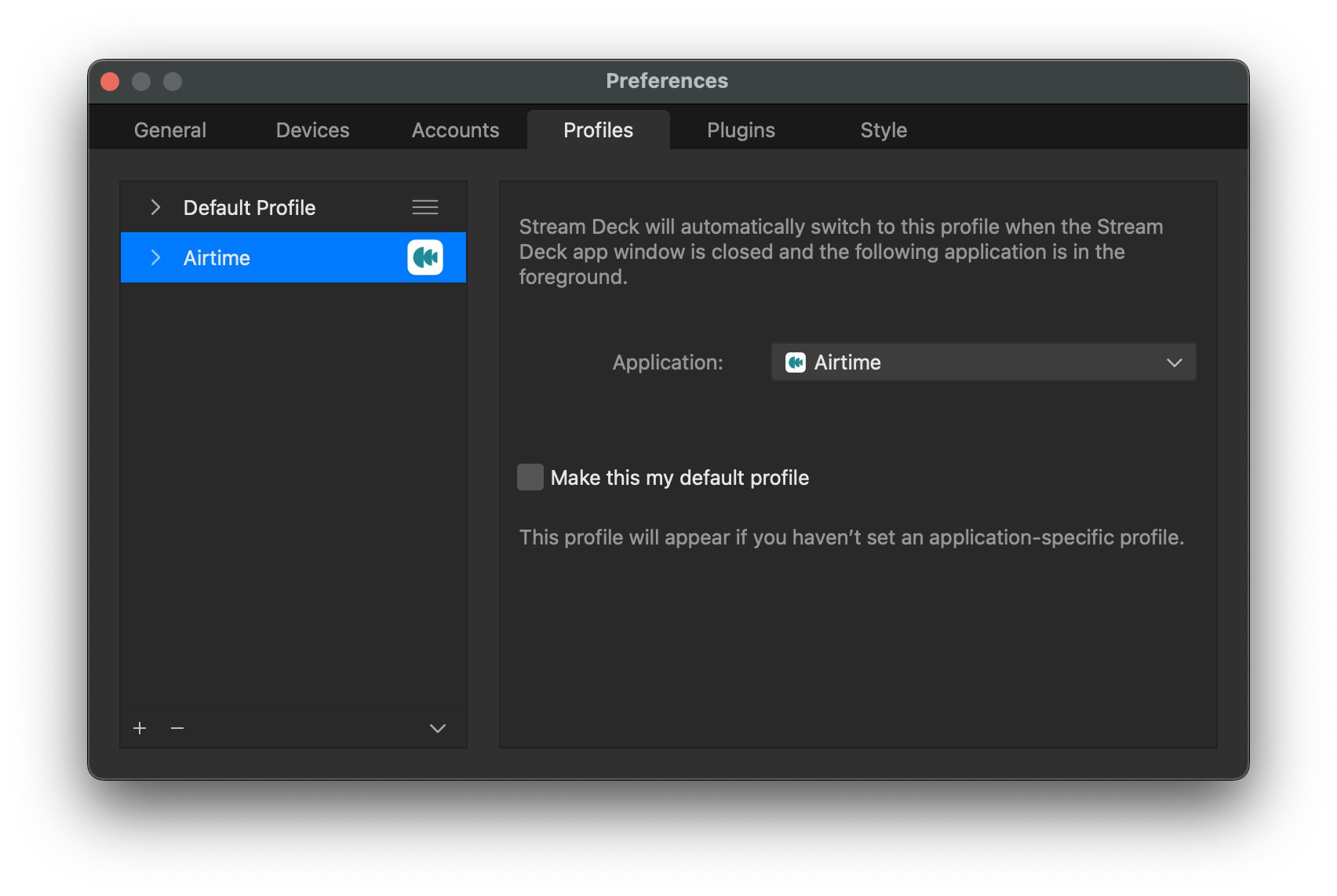The height and width of the screenshot is (896, 1337).
Task: Expand the Default Profile tree item
Action: 155,207
